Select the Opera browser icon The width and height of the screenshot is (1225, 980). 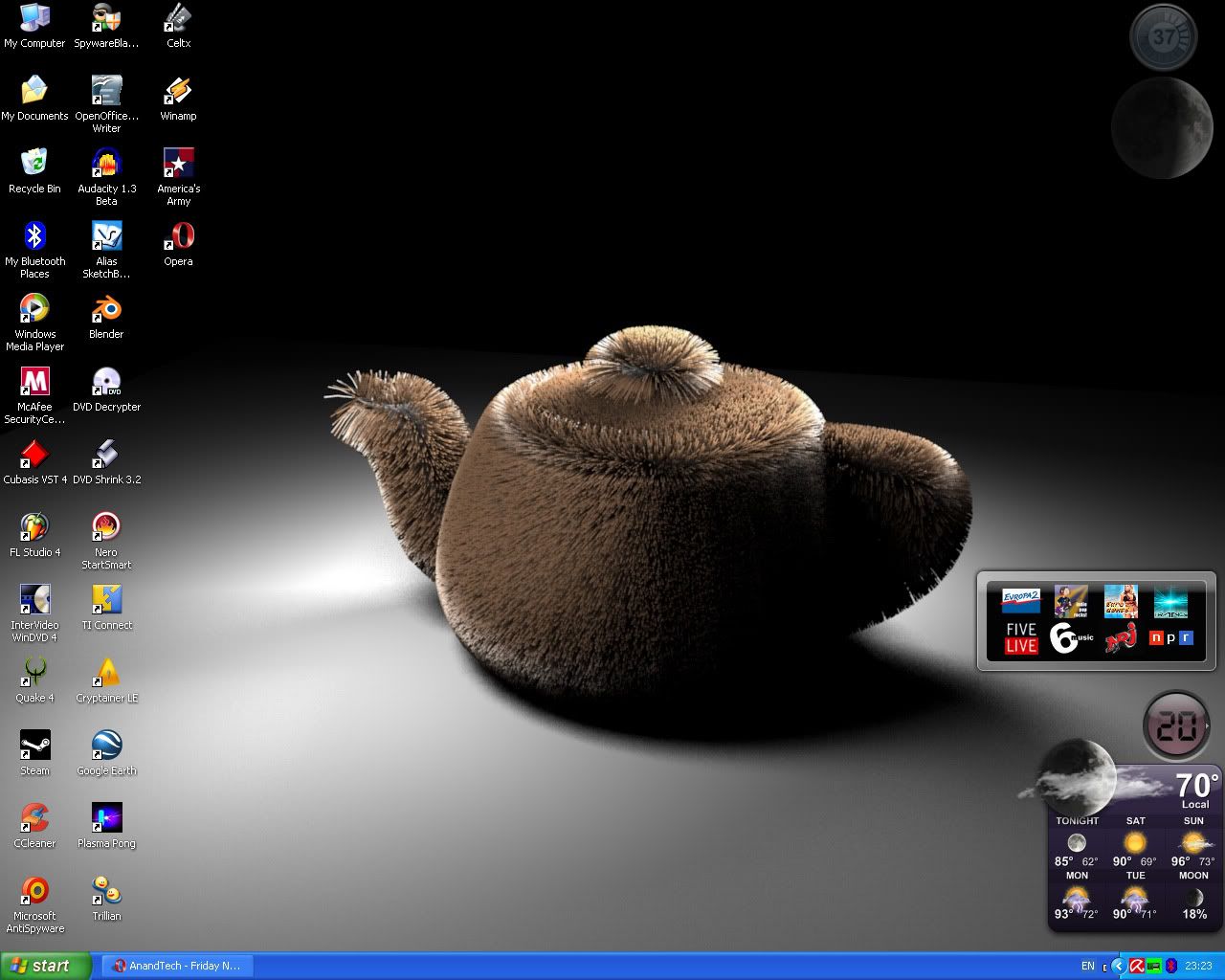(178, 236)
